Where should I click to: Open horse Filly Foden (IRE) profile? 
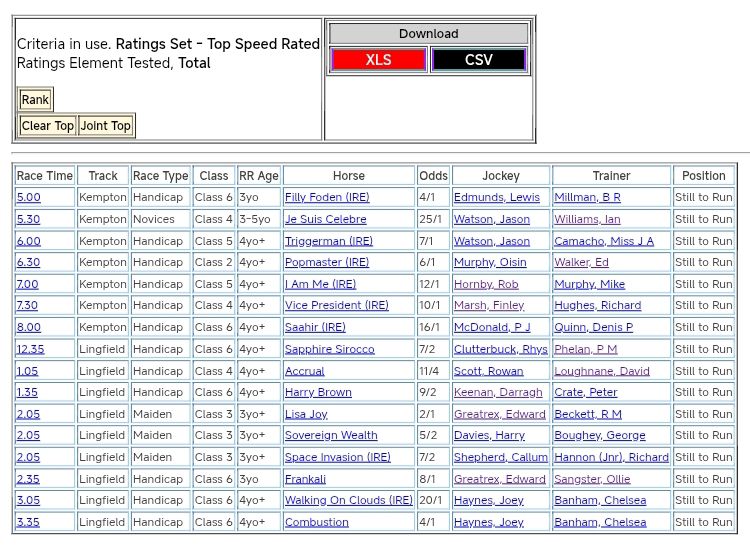327,198
